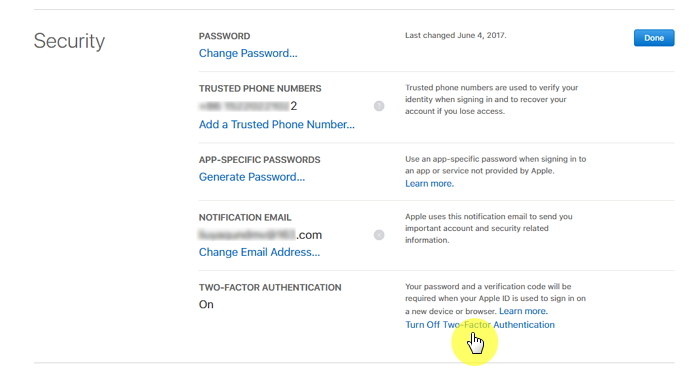Click the APP-SPECIFIC PASSWORDS label
The width and height of the screenshot is (700, 373).
coord(259,160)
